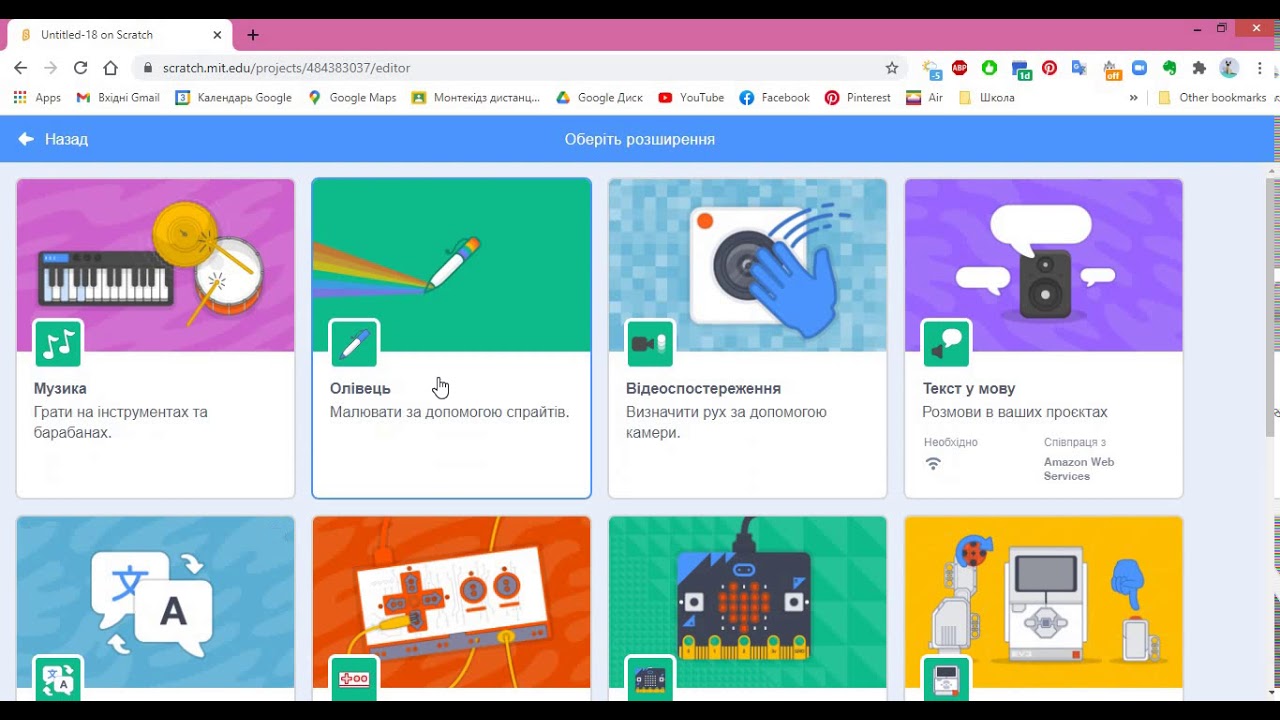The height and width of the screenshot is (720, 1280).
Task: Open the Zoom extension icon
Action: point(1139,68)
